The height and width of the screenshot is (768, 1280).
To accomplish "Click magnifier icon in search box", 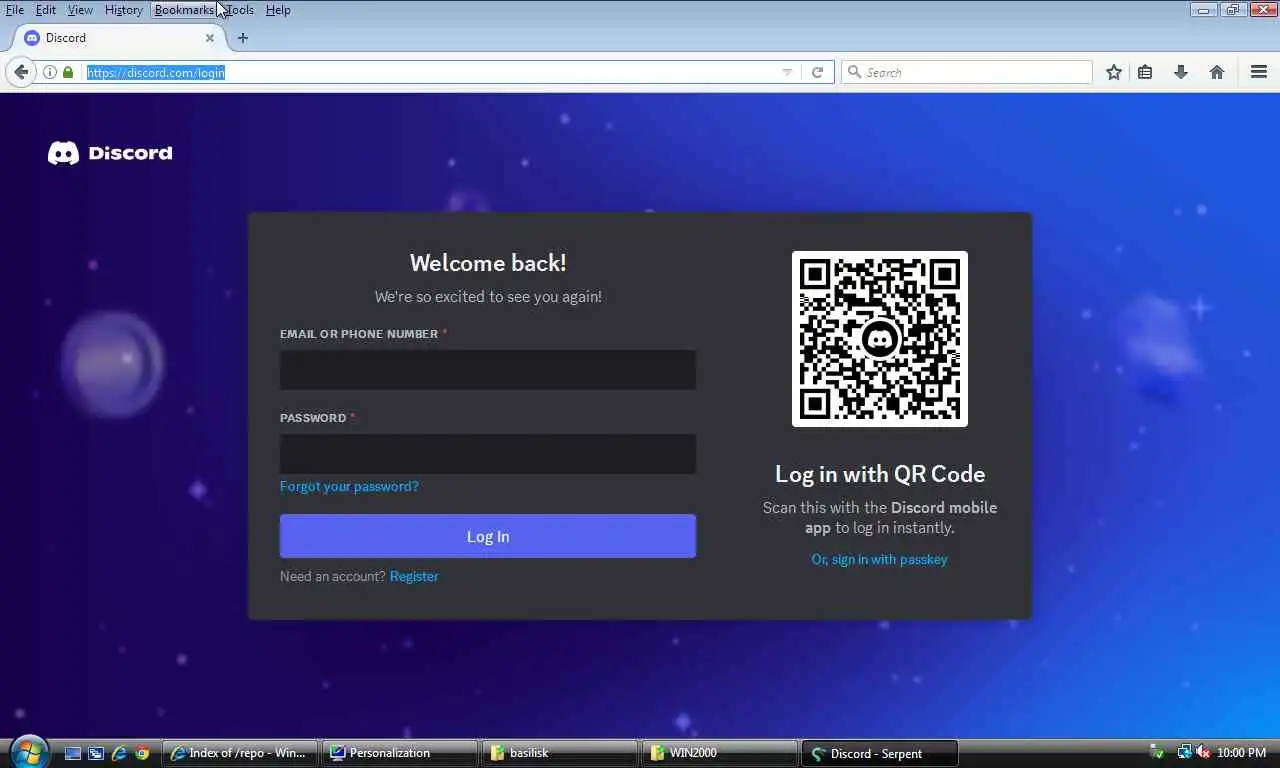I will point(854,72).
